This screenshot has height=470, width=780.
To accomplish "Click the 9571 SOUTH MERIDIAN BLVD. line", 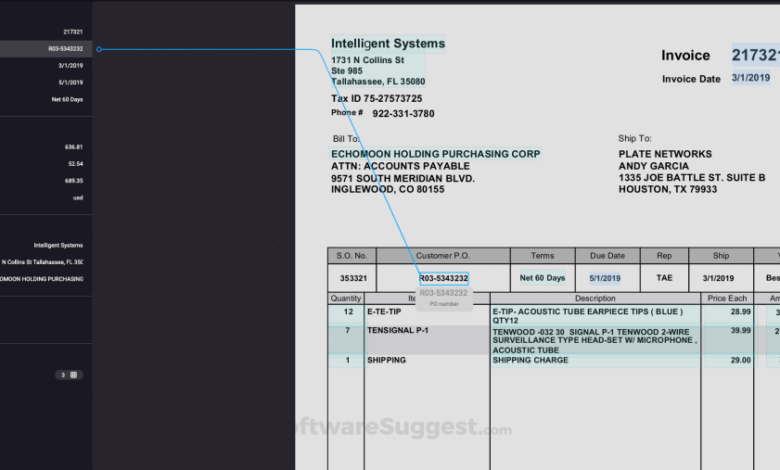I will tap(403, 178).
